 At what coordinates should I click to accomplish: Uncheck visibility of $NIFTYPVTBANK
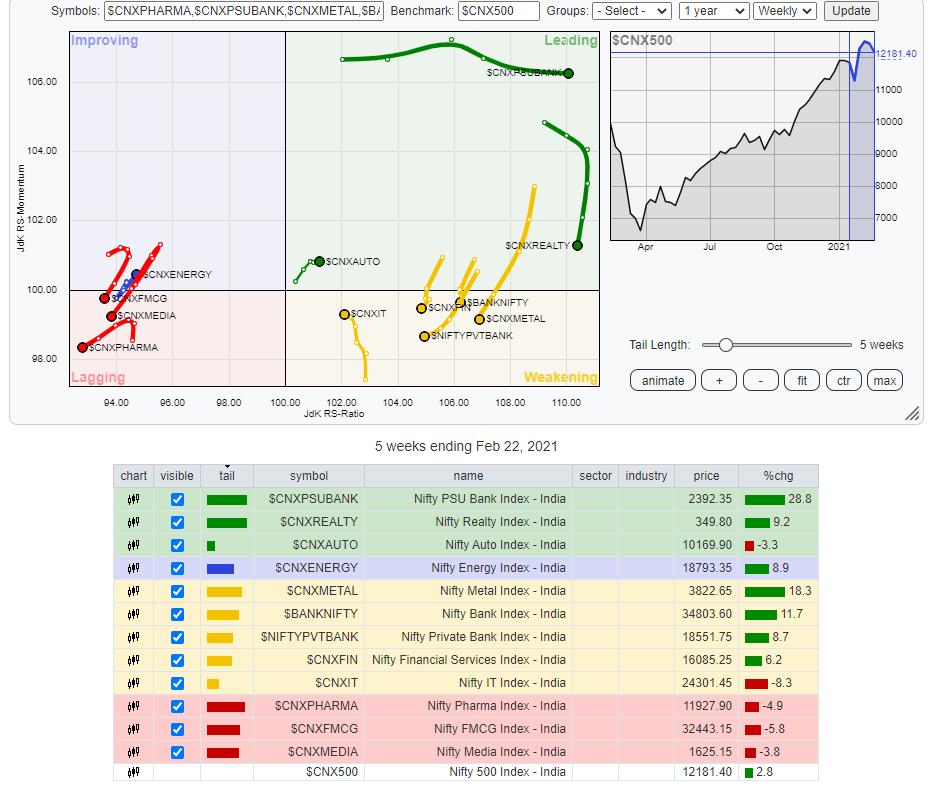177,637
